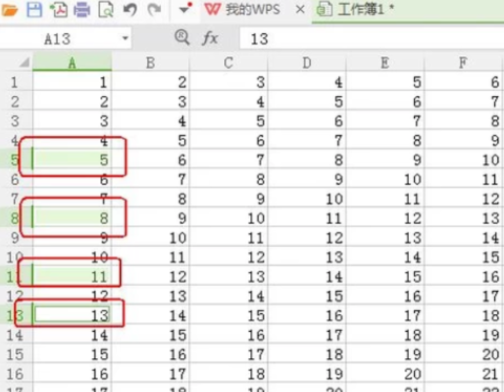504x392 pixels.
Task: Select cell C12 containing 14
Action: 228,296
